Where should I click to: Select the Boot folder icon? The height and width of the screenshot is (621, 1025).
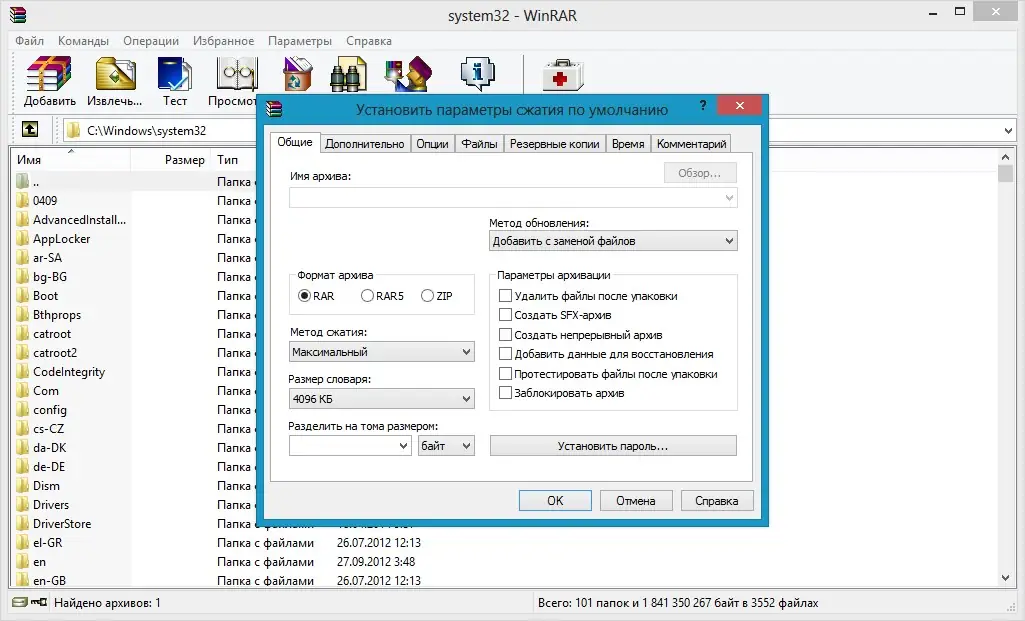point(23,295)
